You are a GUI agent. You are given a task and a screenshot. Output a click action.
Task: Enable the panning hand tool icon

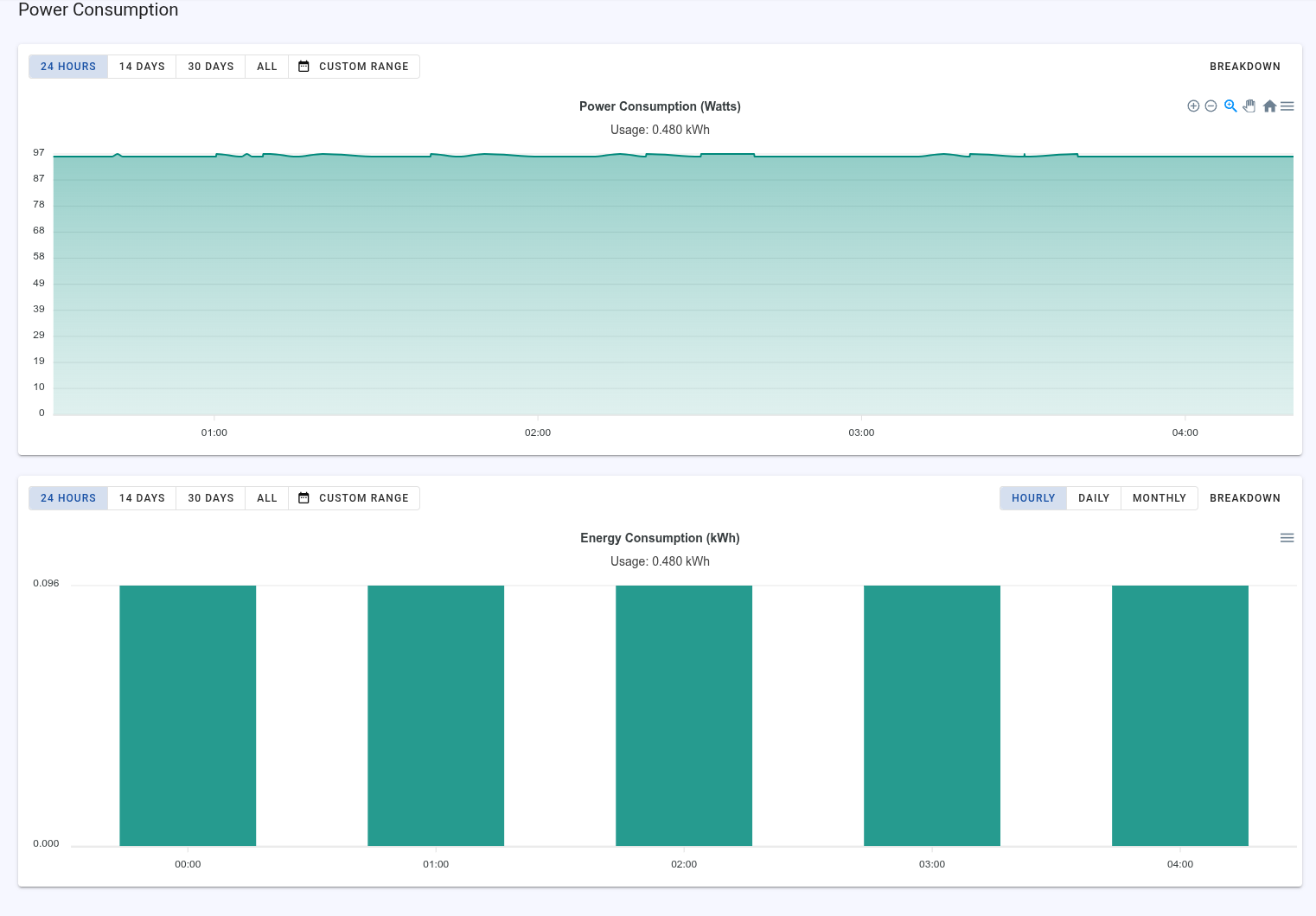pyautogui.click(x=1249, y=106)
